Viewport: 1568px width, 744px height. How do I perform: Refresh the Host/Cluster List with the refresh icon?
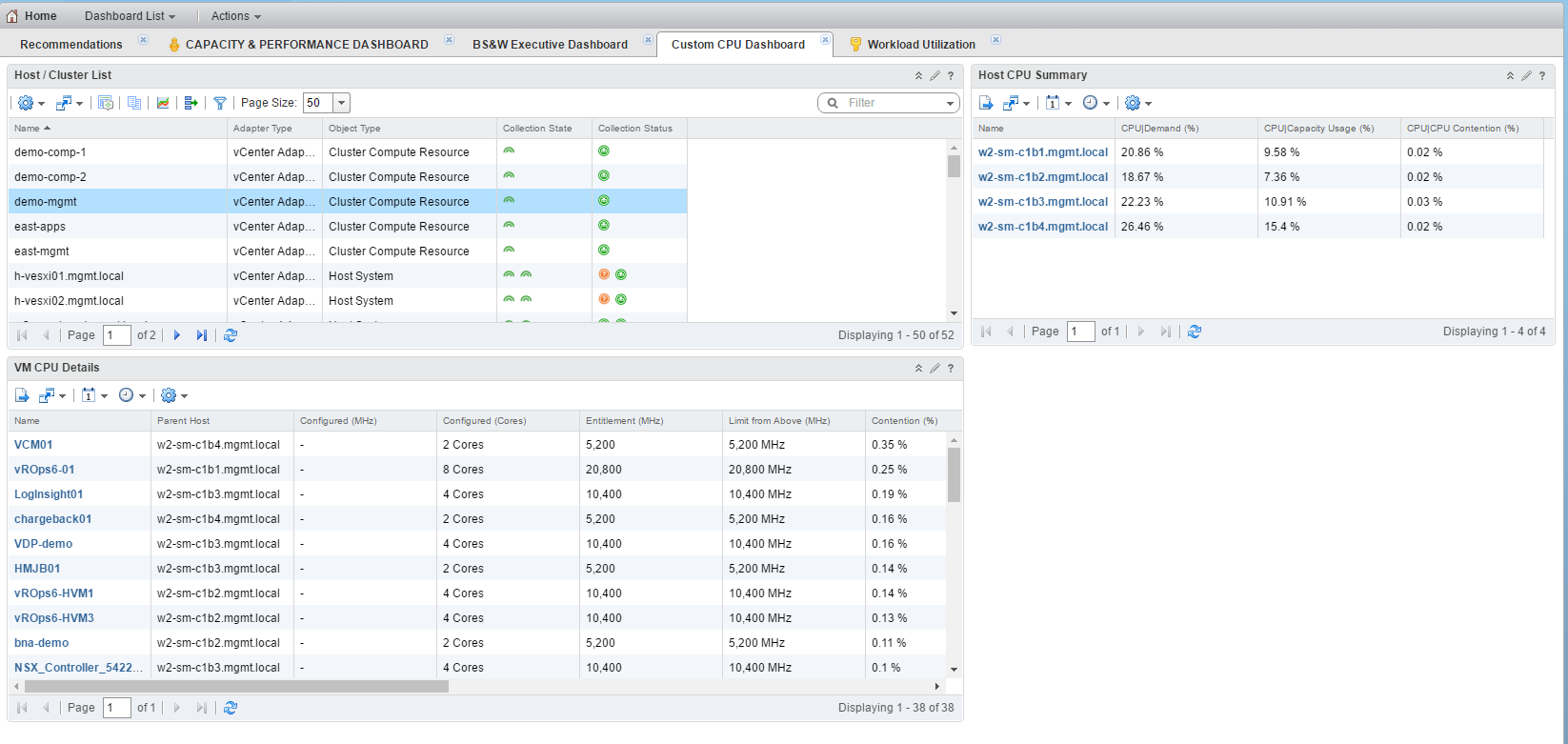(231, 335)
